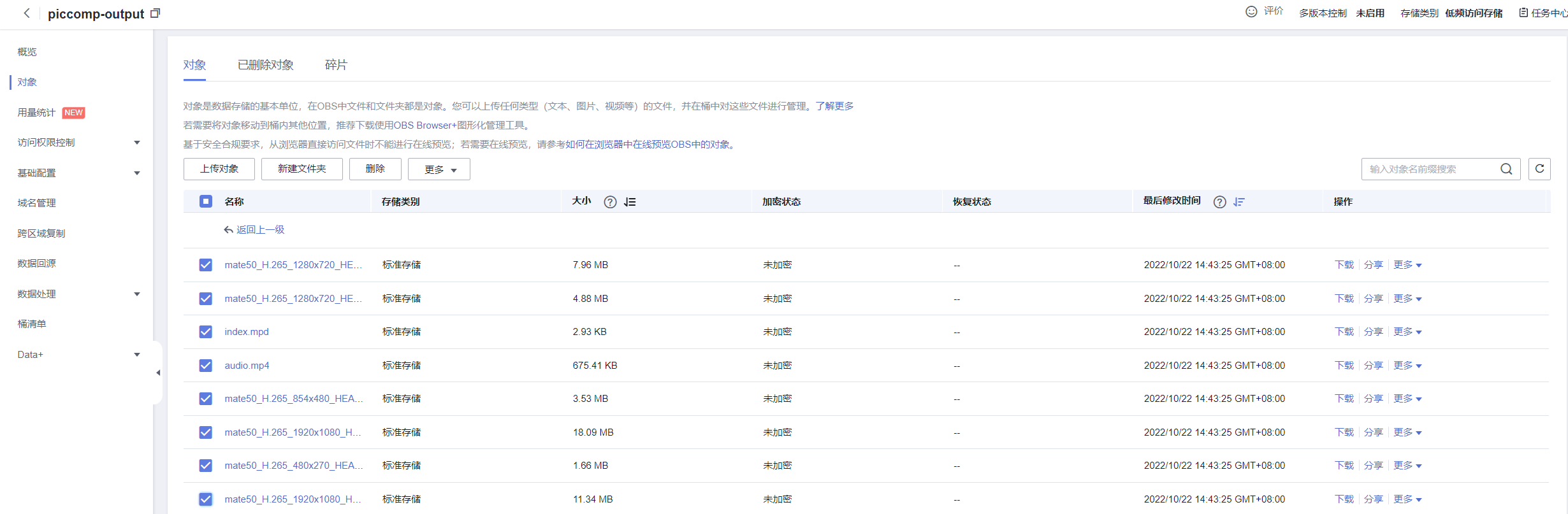Viewport: 1568px width, 514px height.
Task: Open the 854x480 mate50 file link
Action: click(x=294, y=399)
